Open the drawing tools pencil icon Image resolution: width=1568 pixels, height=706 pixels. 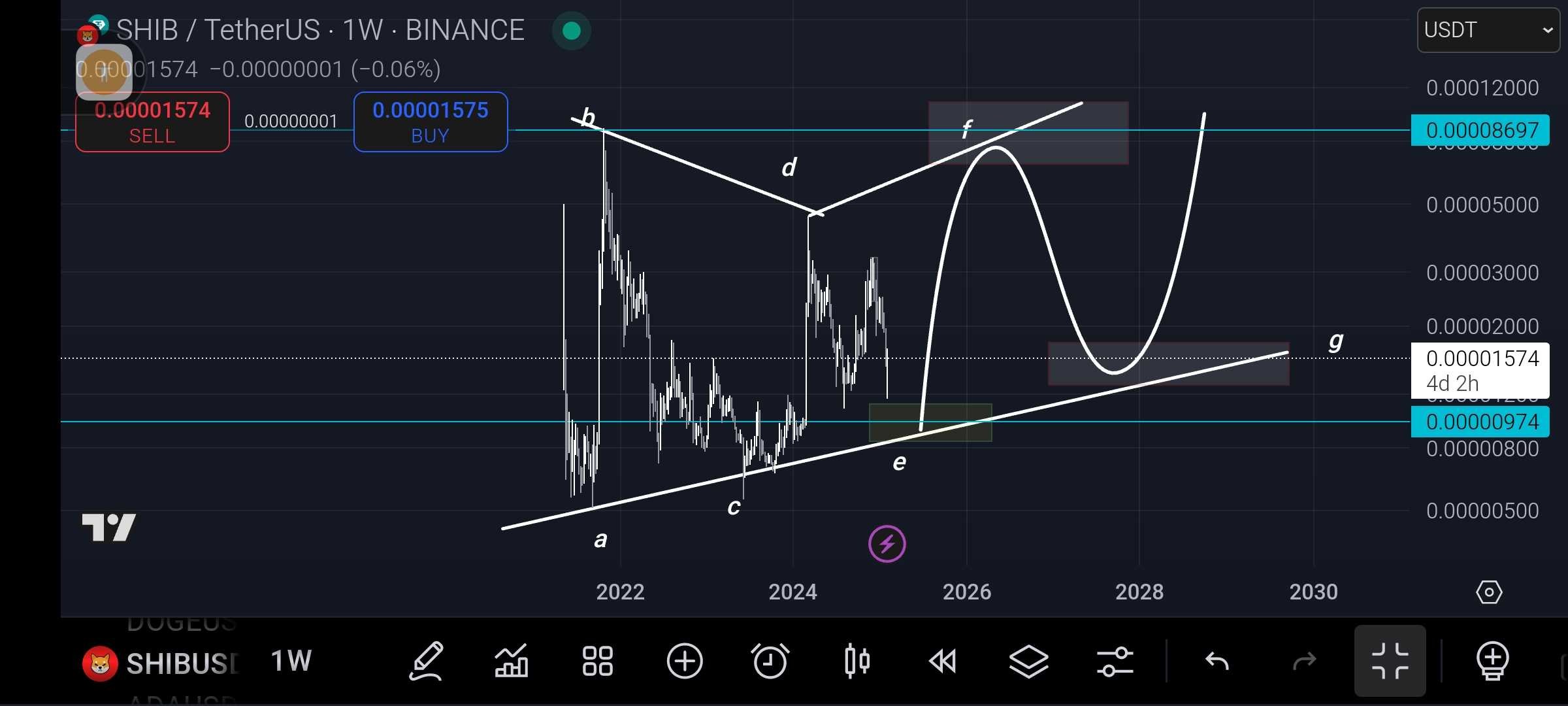426,662
